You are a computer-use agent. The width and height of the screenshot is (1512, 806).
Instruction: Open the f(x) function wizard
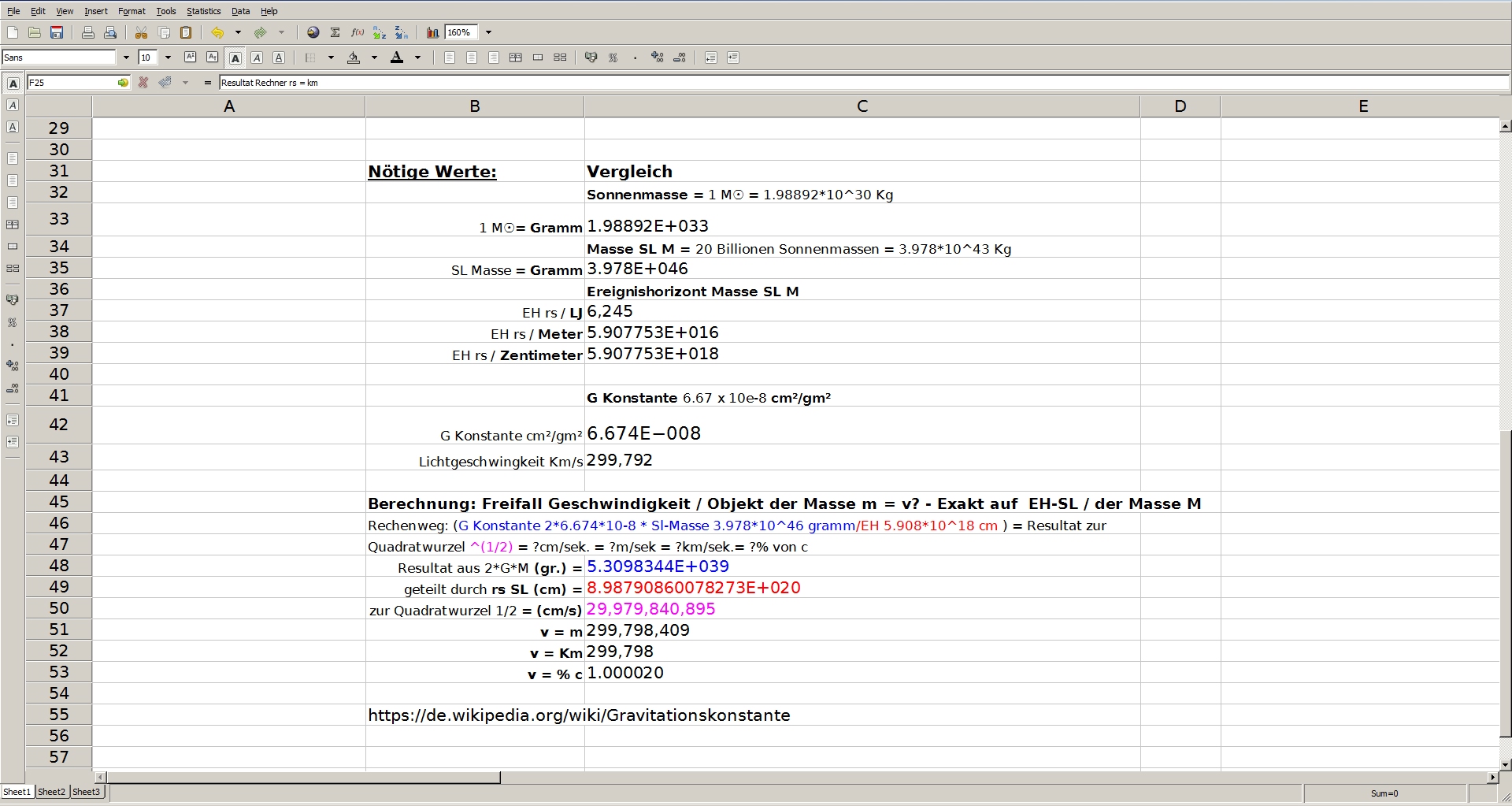coord(358,32)
